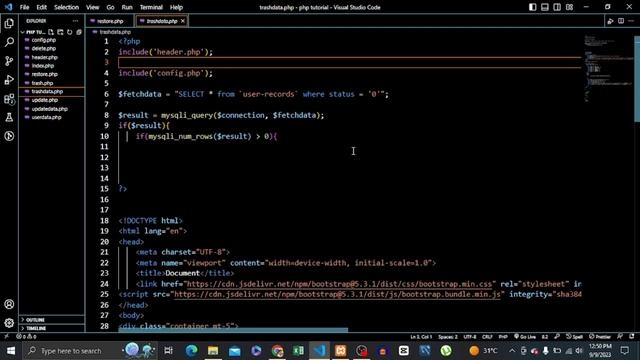This screenshot has width=640, height=360.
Task: Click the New File icon in Explorer
Action: (51, 32)
